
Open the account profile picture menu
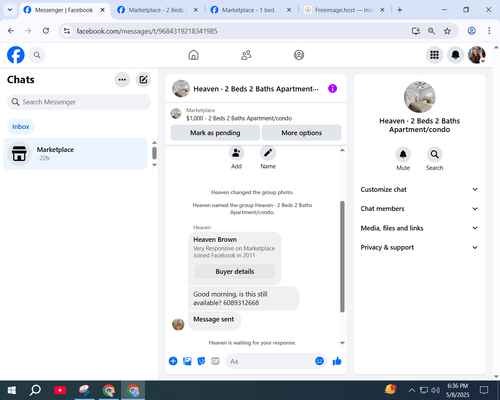pos(476,55)
